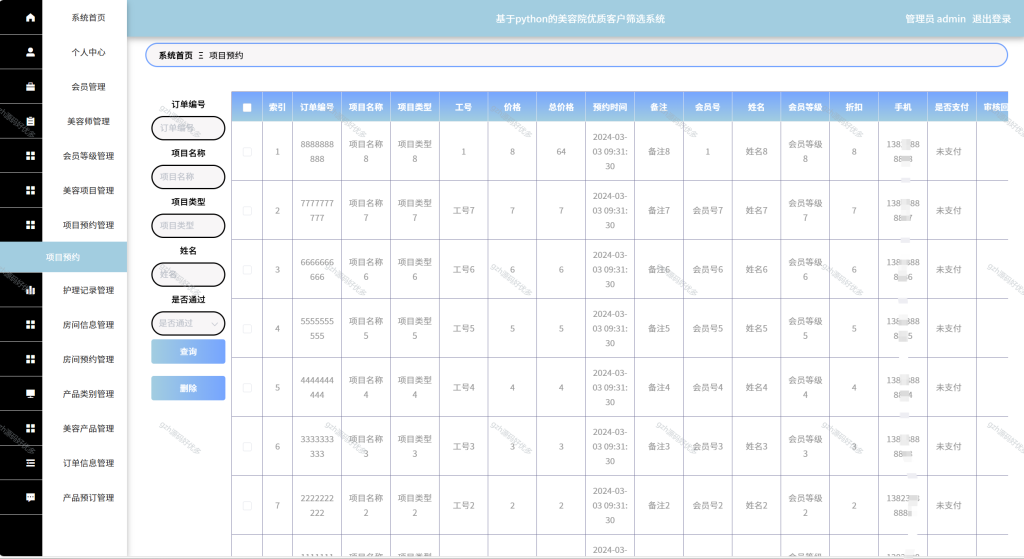
Task: Click the 工号5 cell
Action: pos(464,328)
